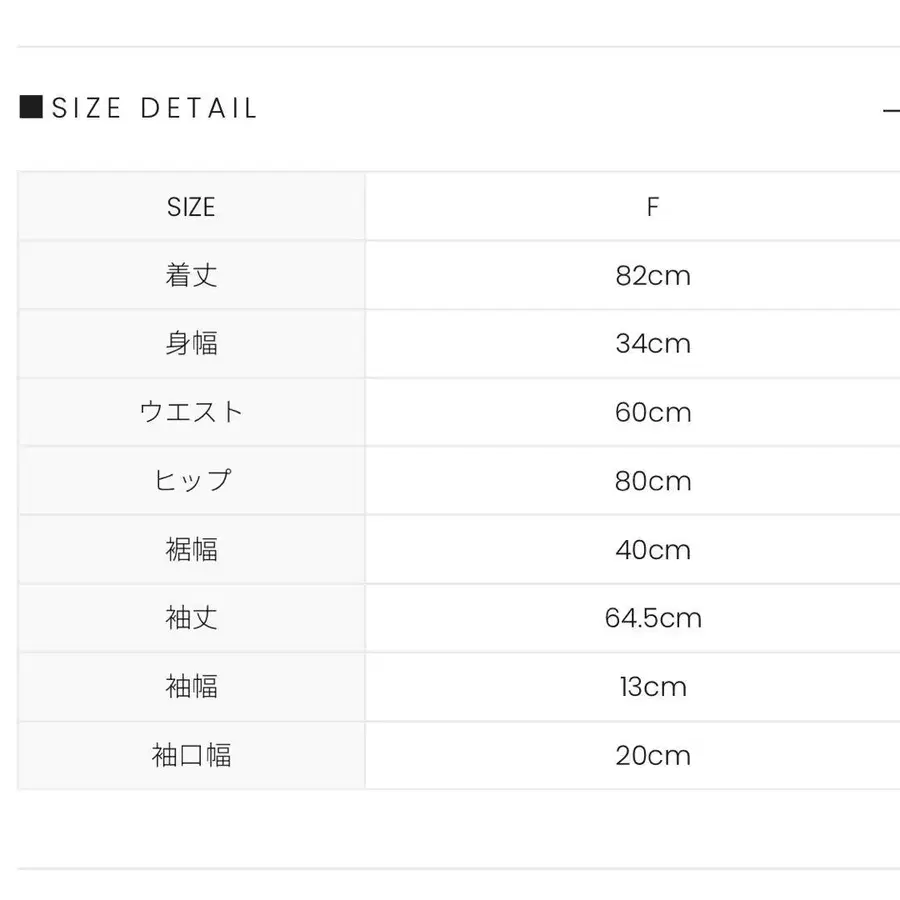Select the 身幅 row label
Screen dimensions: 900x900
(191, 344)
